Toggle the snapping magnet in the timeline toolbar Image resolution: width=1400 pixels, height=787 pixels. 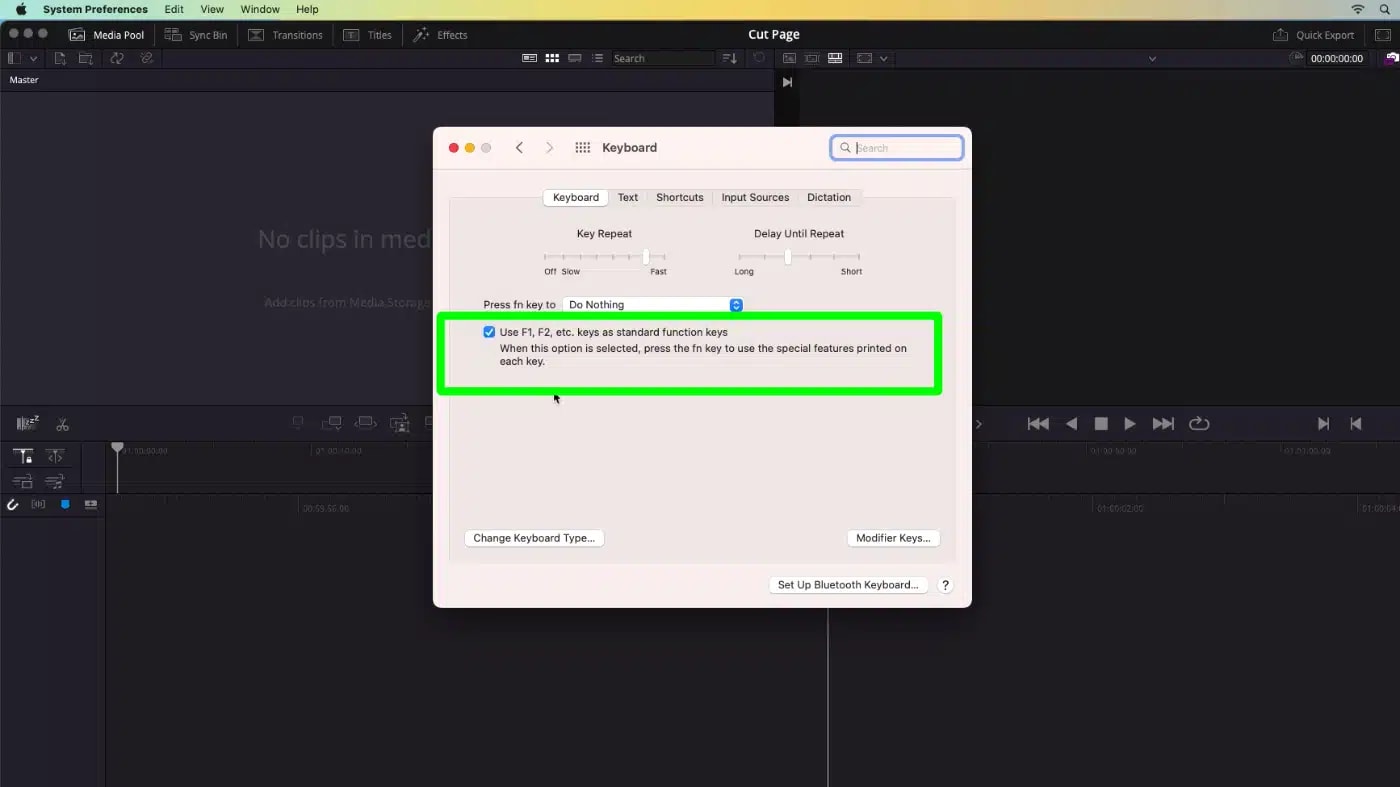(13, 504)
